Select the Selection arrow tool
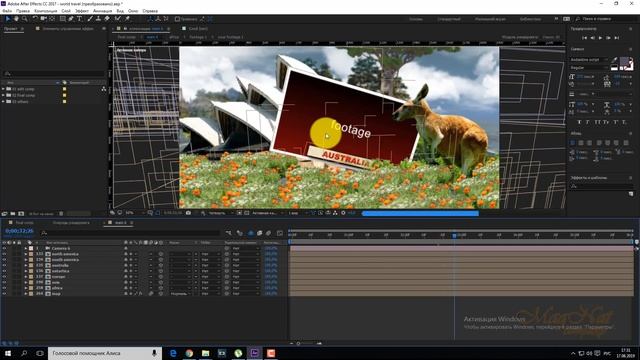 tap(7, 19)
